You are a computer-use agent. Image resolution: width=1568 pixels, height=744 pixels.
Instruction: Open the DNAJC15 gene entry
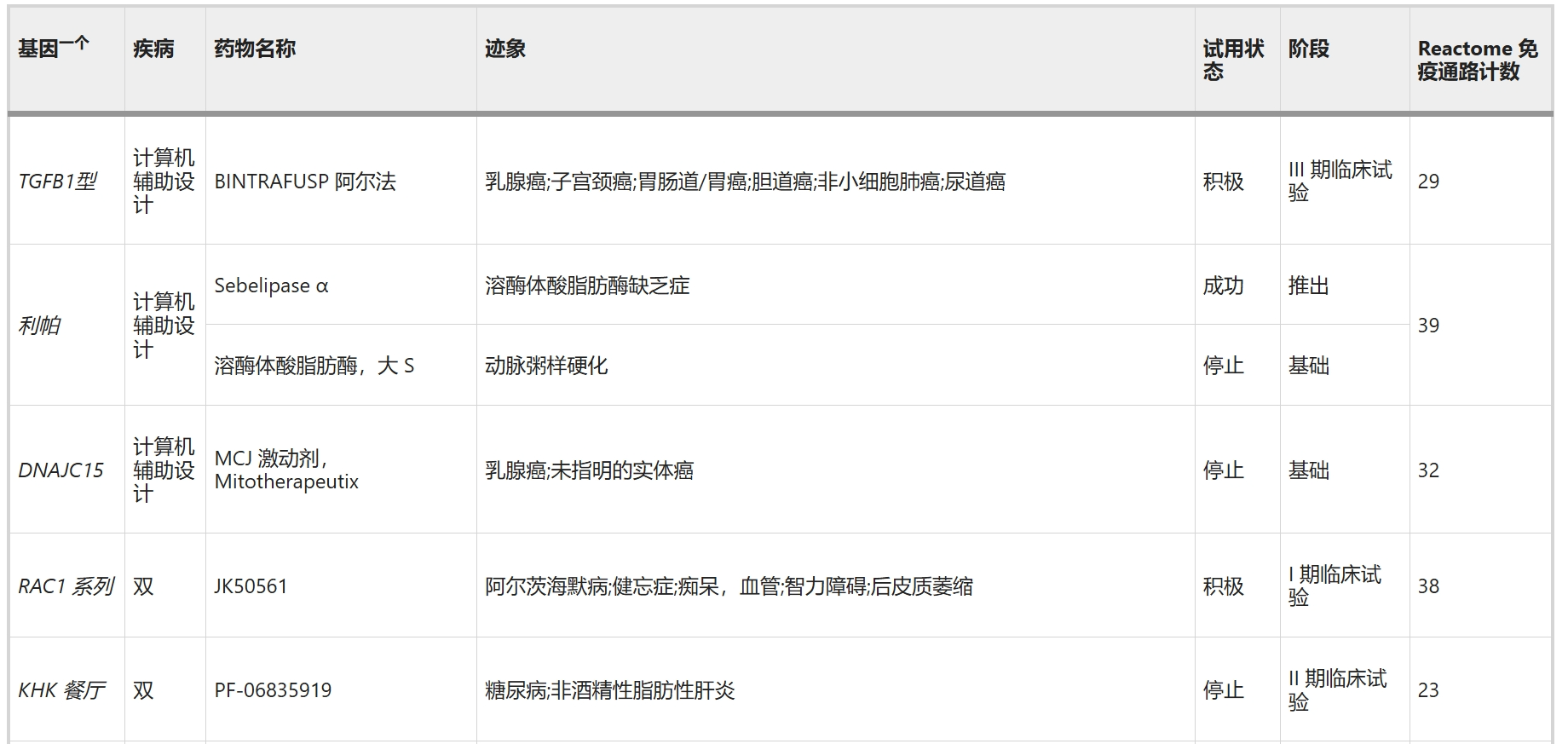click(x=61, y=470)
